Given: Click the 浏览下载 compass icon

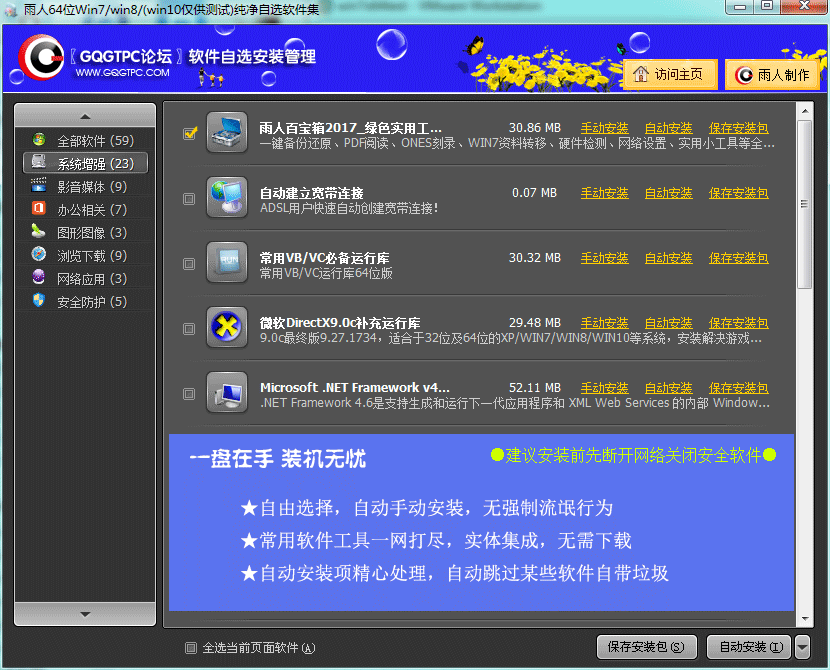Looking at the screenshot, I should (39, 253).
